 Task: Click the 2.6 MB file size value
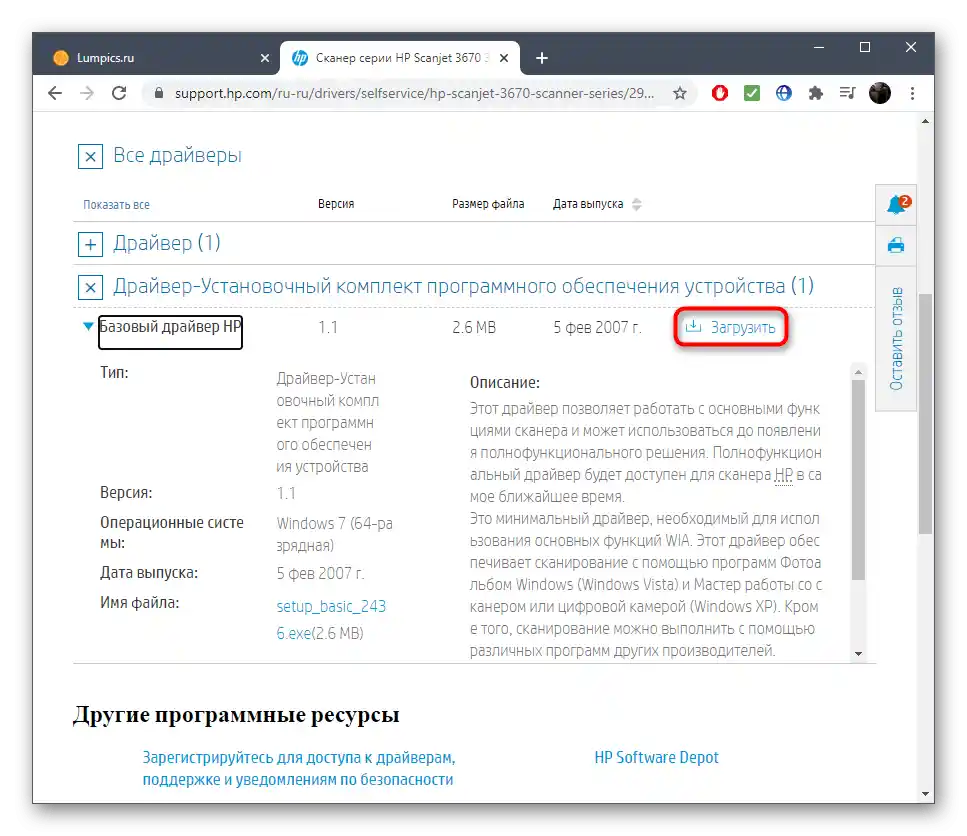coord(474,327)
